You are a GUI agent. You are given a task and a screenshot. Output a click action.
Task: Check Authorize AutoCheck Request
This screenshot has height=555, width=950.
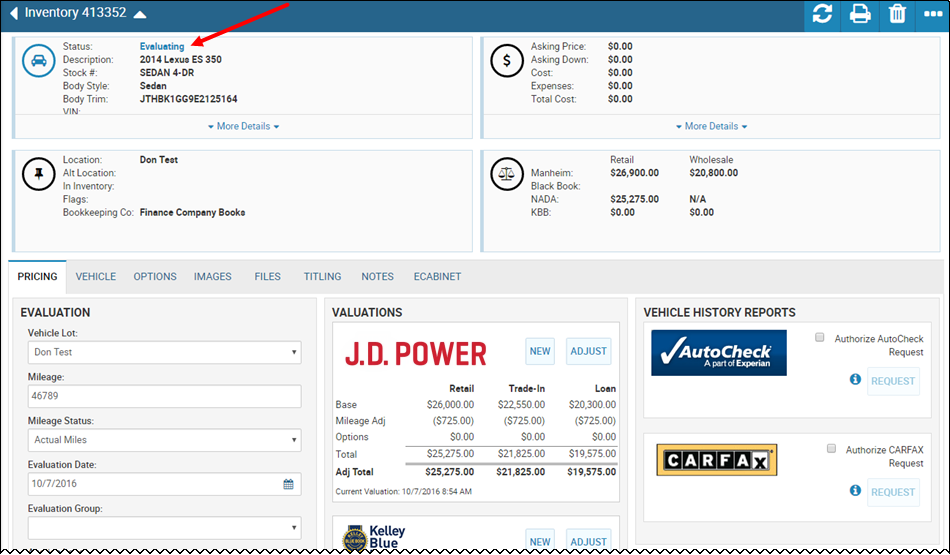pos(820,337)
